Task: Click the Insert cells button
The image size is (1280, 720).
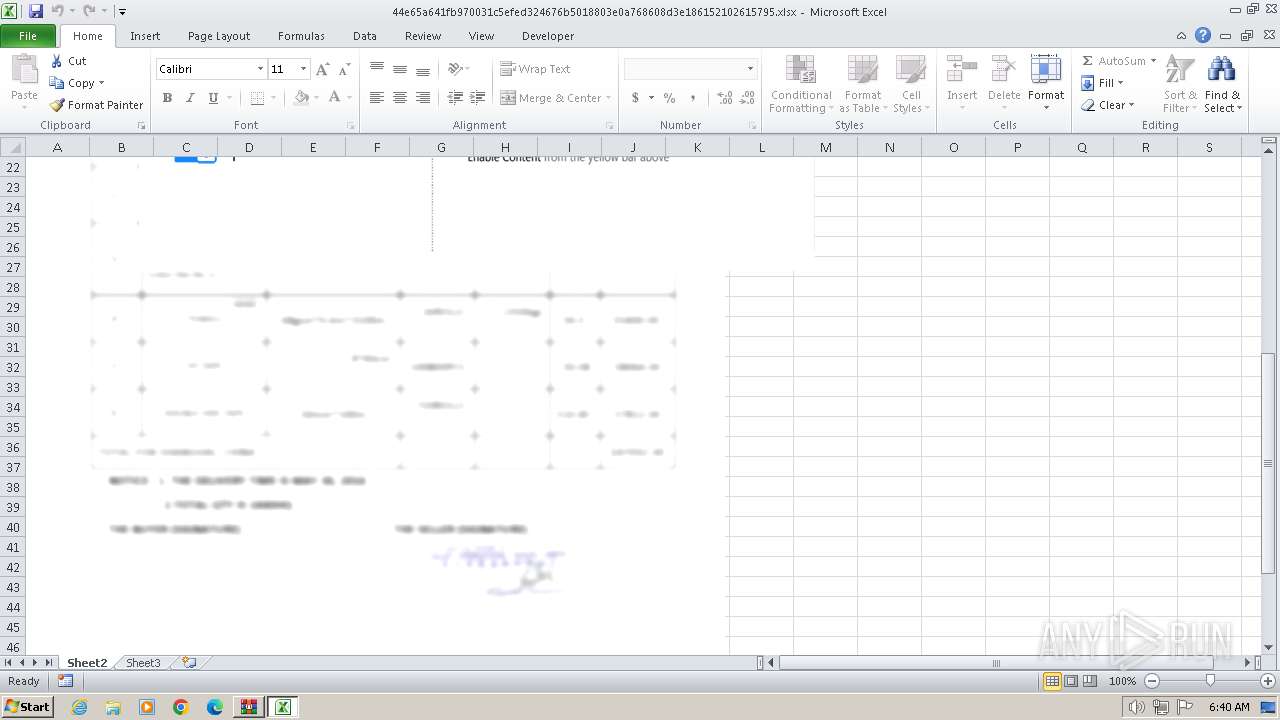Action: [x=962, y=84]
